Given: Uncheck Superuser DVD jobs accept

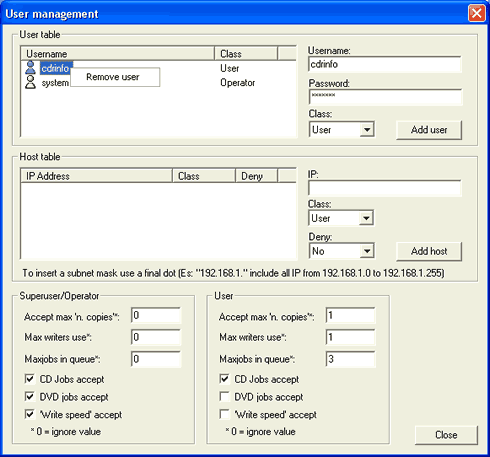Looking at the screenshot, I should [30, 397].
